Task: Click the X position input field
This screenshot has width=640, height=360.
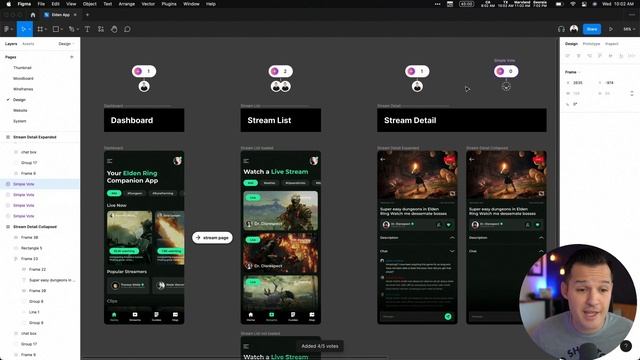Action: (x=580, y=83)
